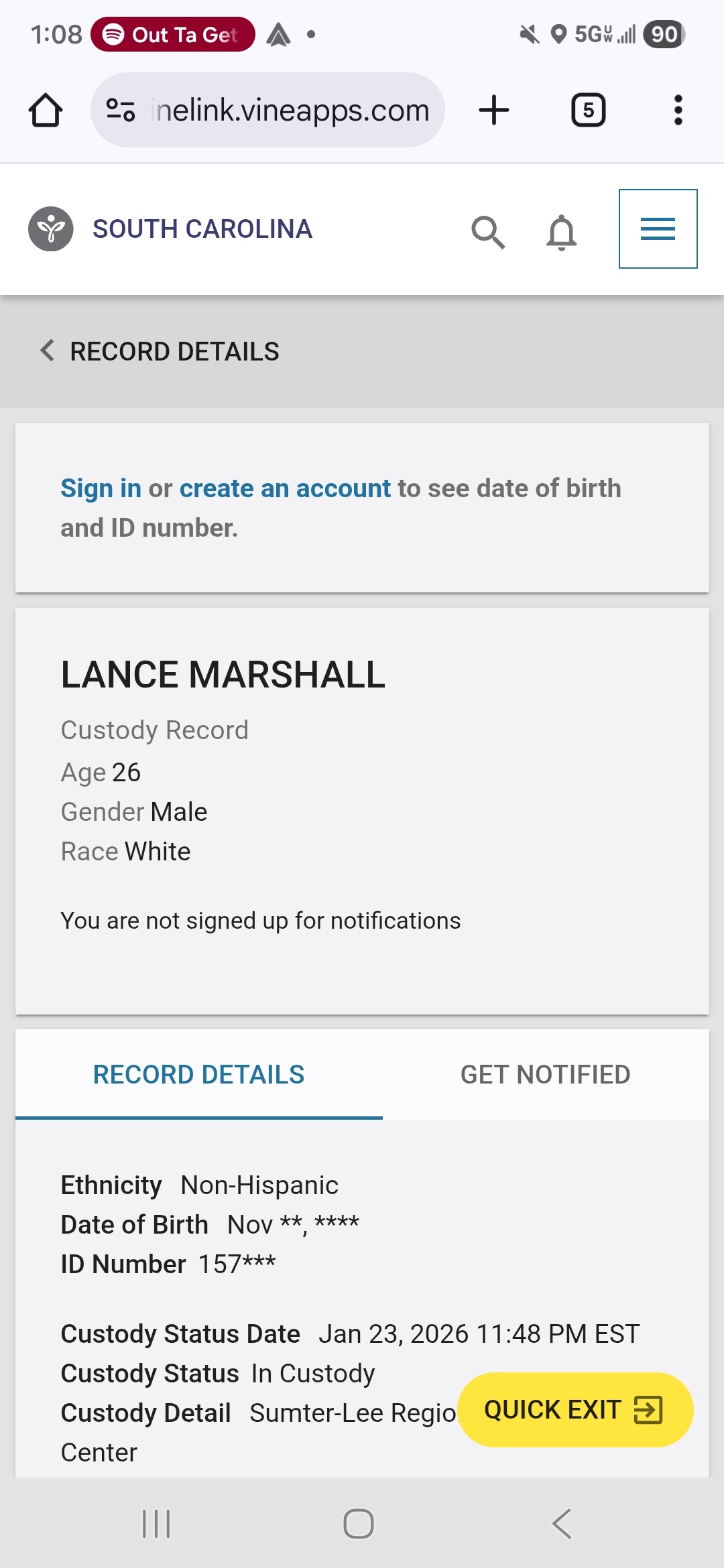Tap the browser home icon
724x1568 pixels.
(x=46, y=110)
